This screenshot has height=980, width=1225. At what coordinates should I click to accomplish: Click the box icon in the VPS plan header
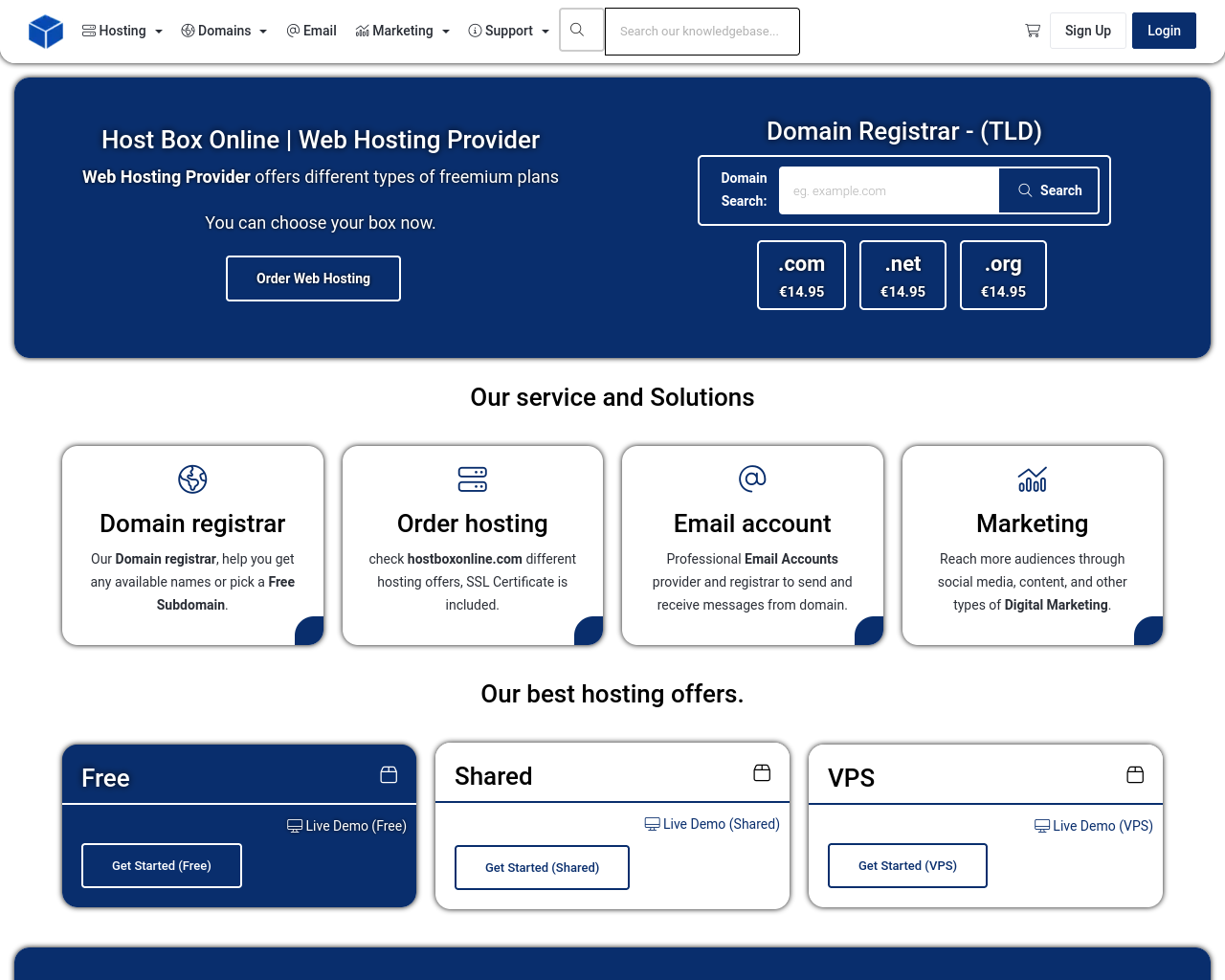coord(1135,775)
